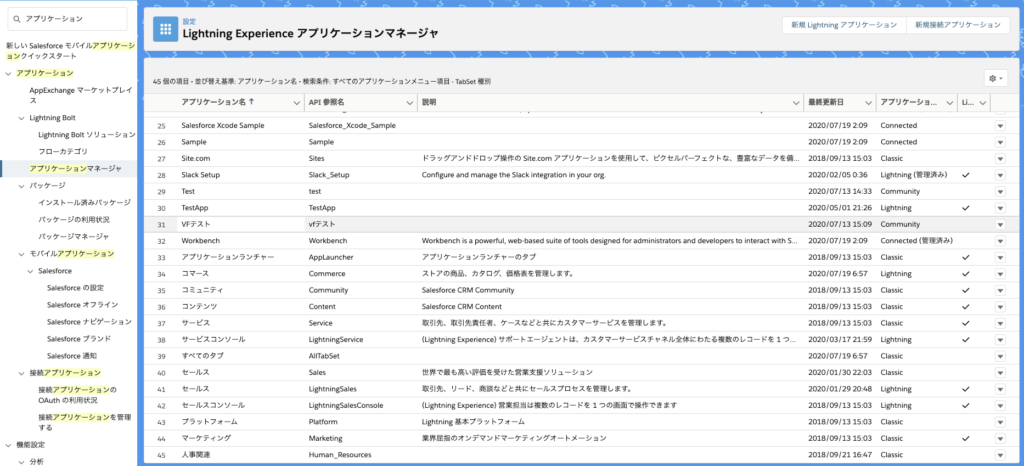Open the 説明 column menu chevron
The image size is (1024, 466).
pos(795,103)
